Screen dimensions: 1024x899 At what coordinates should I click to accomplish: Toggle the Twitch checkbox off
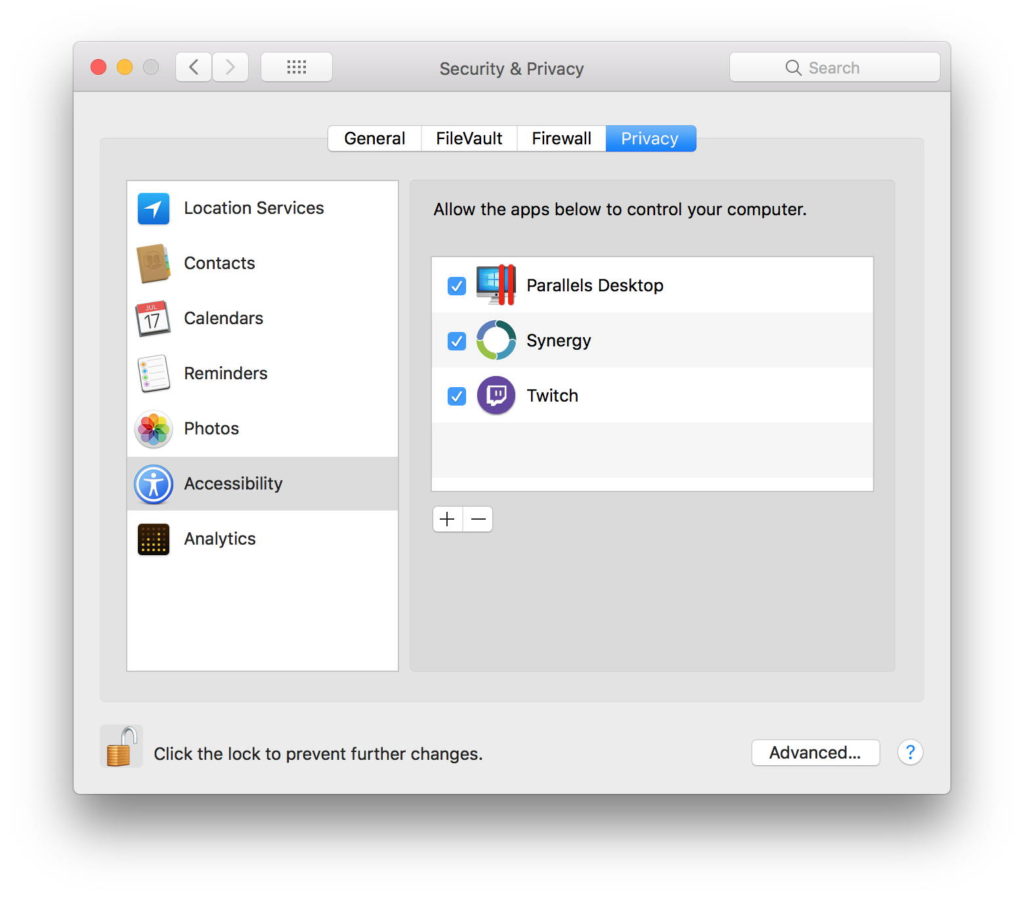(457, 396)
